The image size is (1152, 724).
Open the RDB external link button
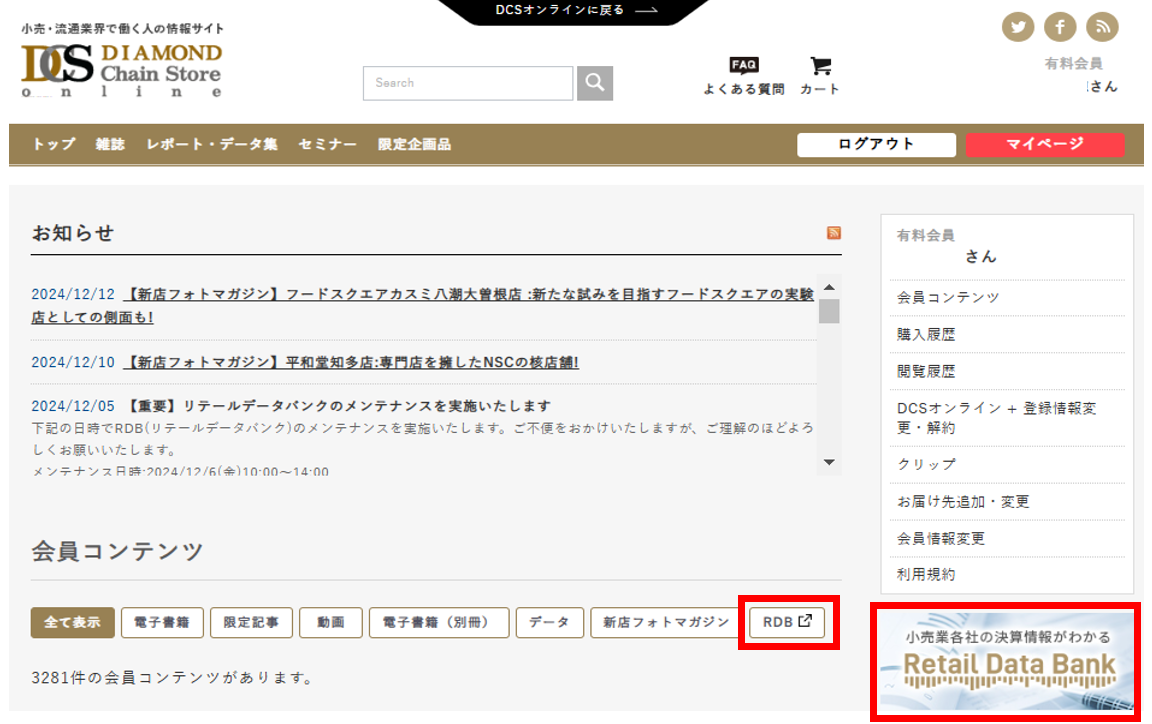[787, 622]
